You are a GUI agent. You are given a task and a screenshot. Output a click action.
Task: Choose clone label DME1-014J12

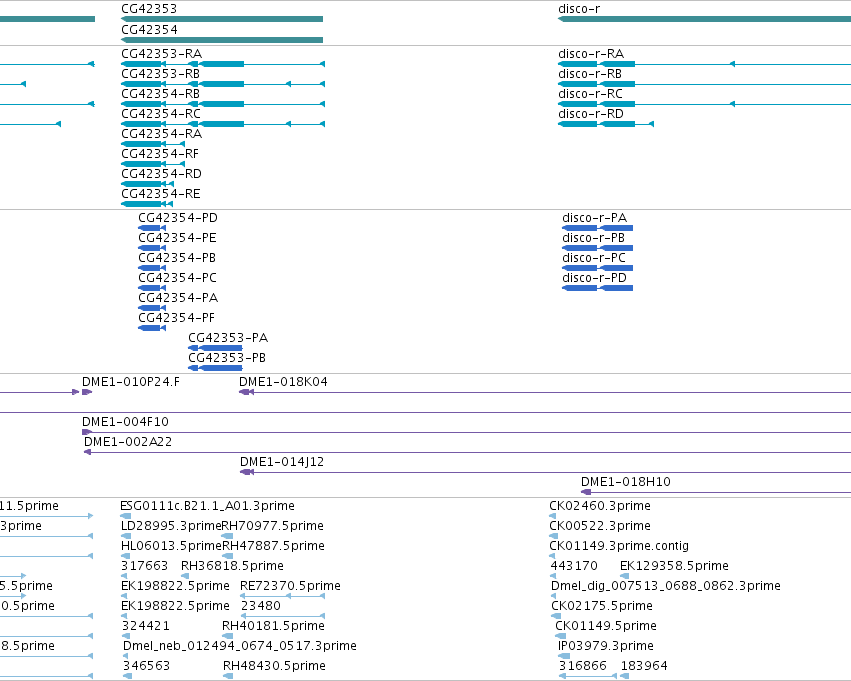[282, 462]
